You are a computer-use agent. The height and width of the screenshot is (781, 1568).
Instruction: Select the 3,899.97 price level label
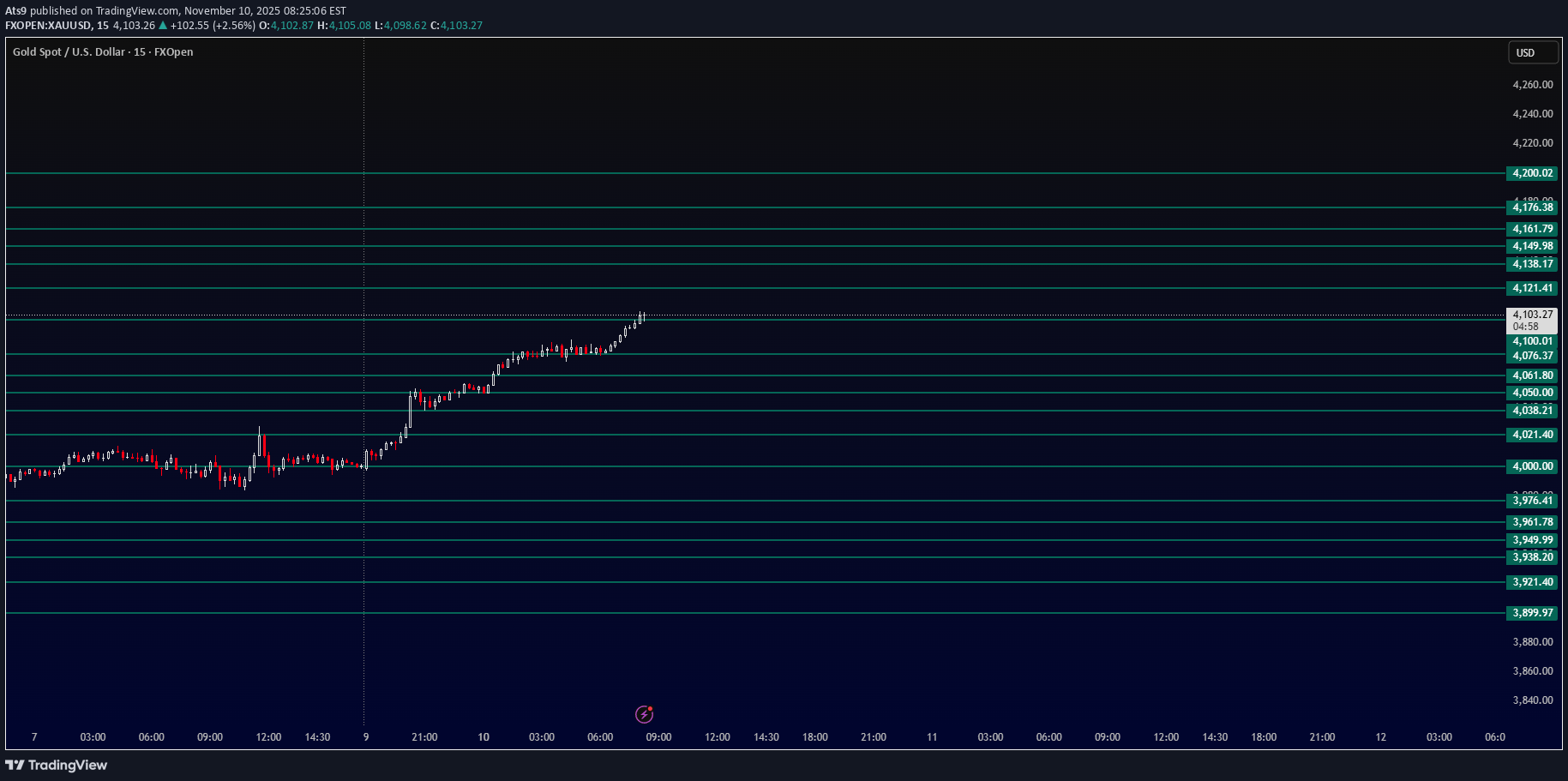pos(1532,613)
